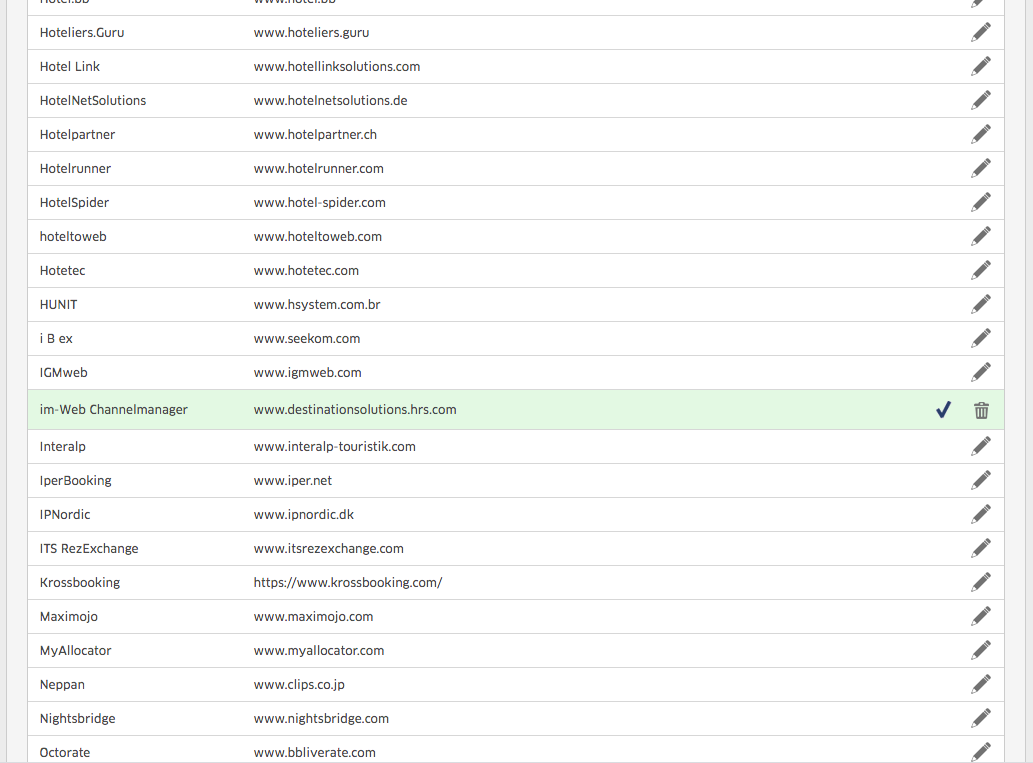Image resolution: width=1033 pixels, height=763 pixels.
Task: Click the HUNIT edit pencil
Action: [x=980, y=304]
